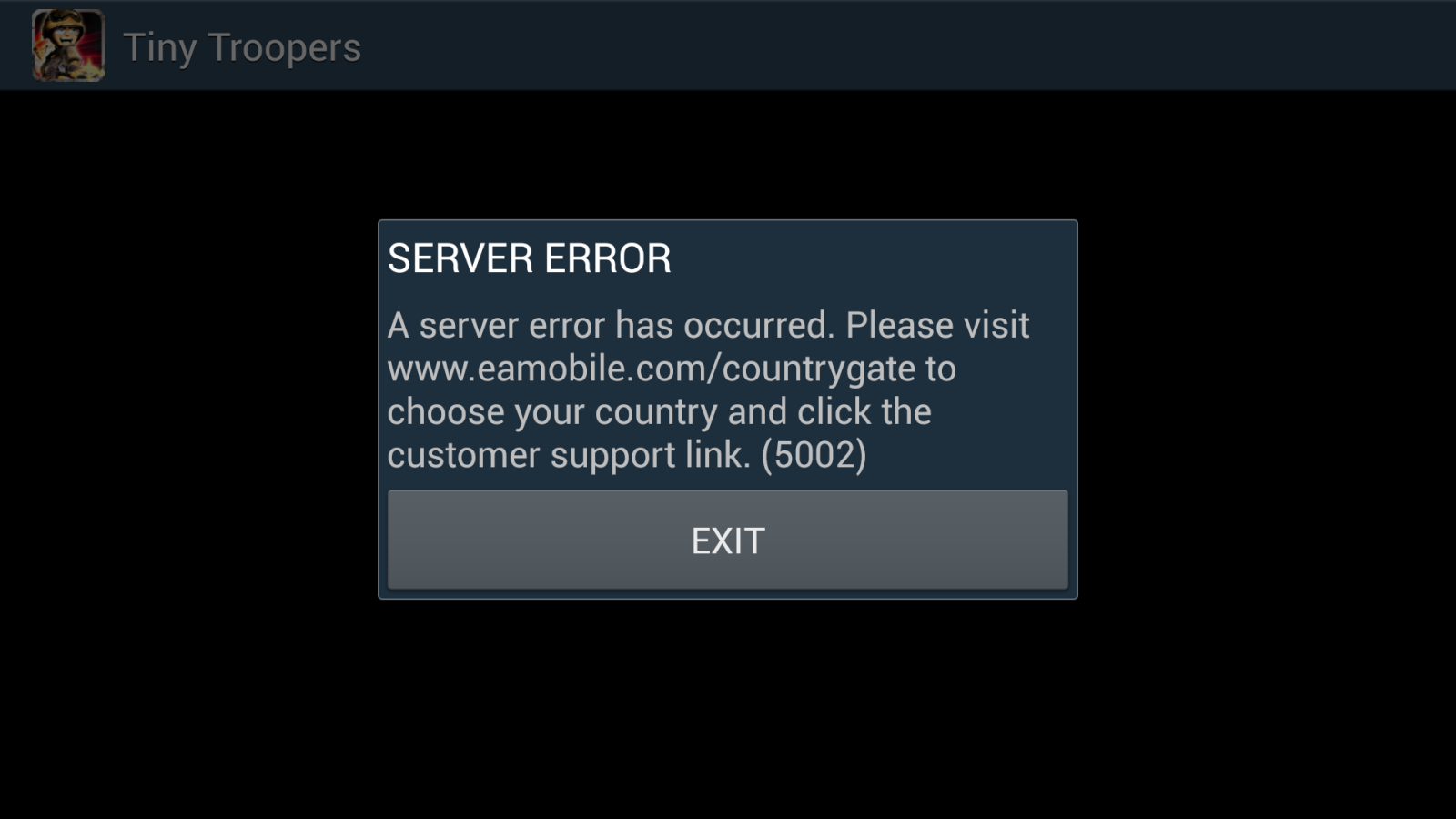Click the word 'Tiny' in the header
1456x819 pixels.
click(160, 47)
